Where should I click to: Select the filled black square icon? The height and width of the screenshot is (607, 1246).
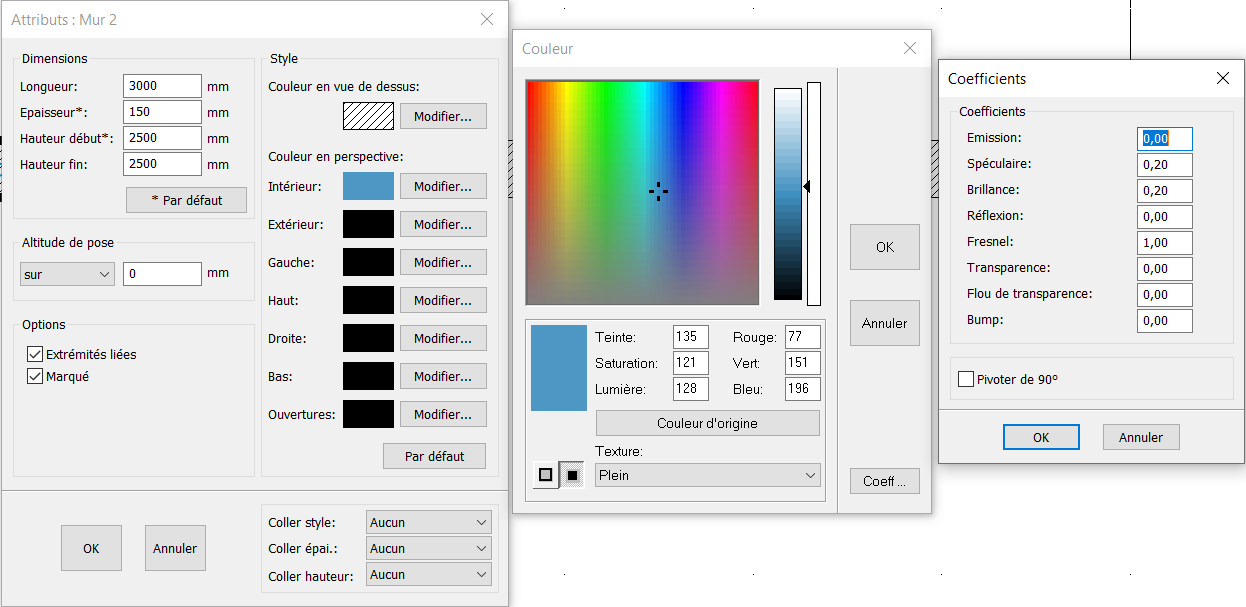pos(572,475)
